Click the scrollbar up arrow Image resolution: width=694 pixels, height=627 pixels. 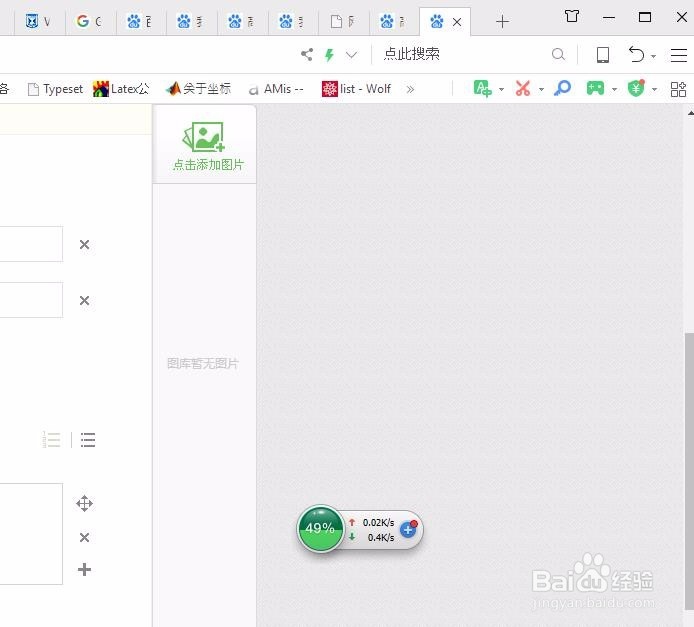tap(690, 113)
